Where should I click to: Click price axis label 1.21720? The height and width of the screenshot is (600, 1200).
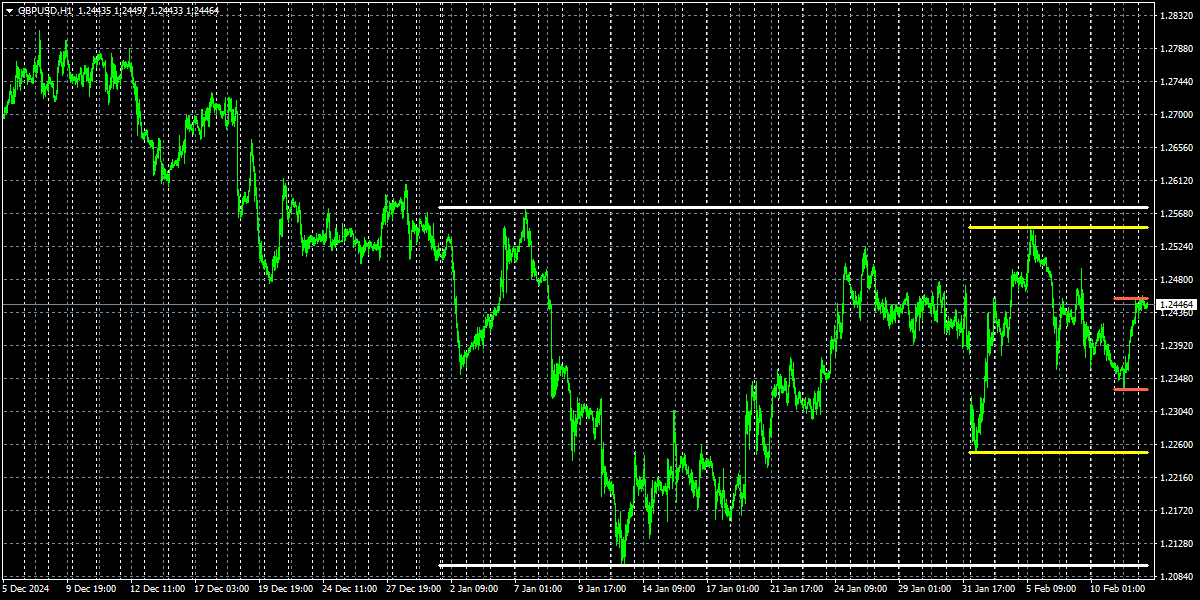pyautogui.click(x=1176, y=511)
